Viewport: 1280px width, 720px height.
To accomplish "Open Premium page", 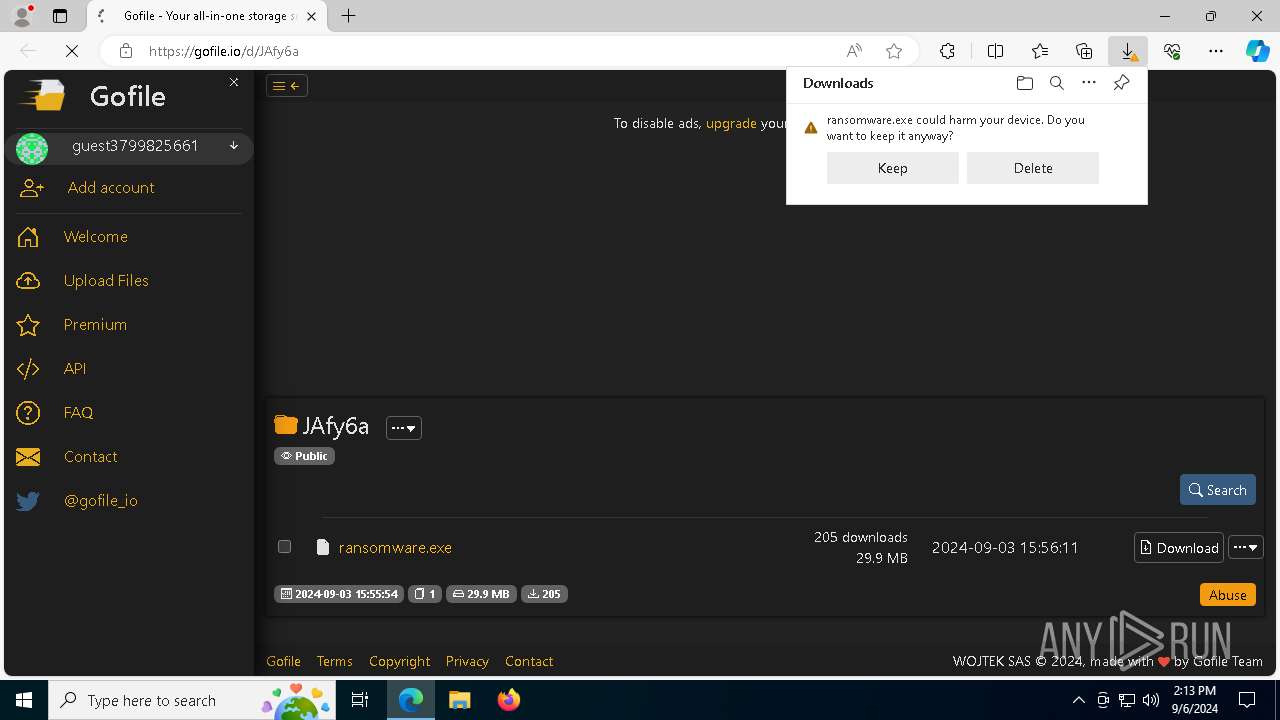I will tap(95, 324).
